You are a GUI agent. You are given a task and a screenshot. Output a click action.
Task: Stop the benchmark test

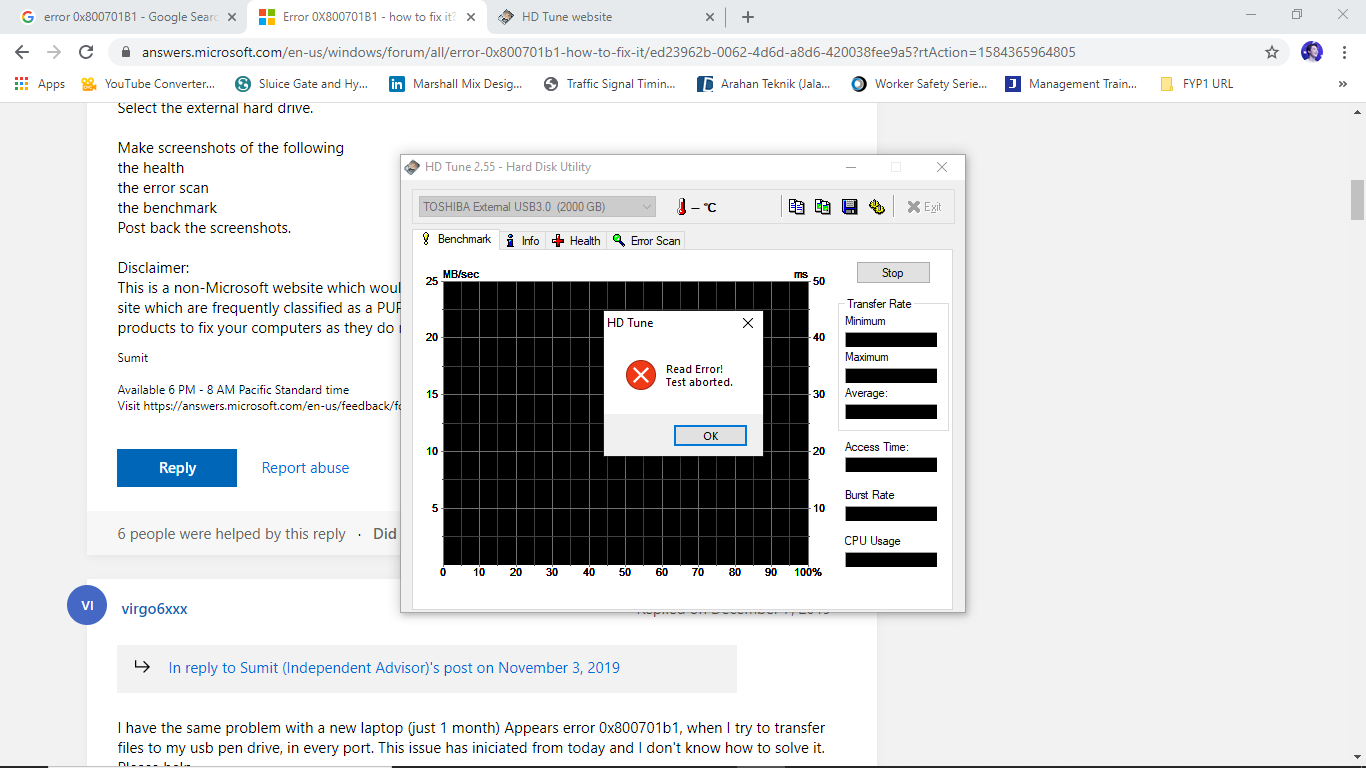tap(893, 272)
